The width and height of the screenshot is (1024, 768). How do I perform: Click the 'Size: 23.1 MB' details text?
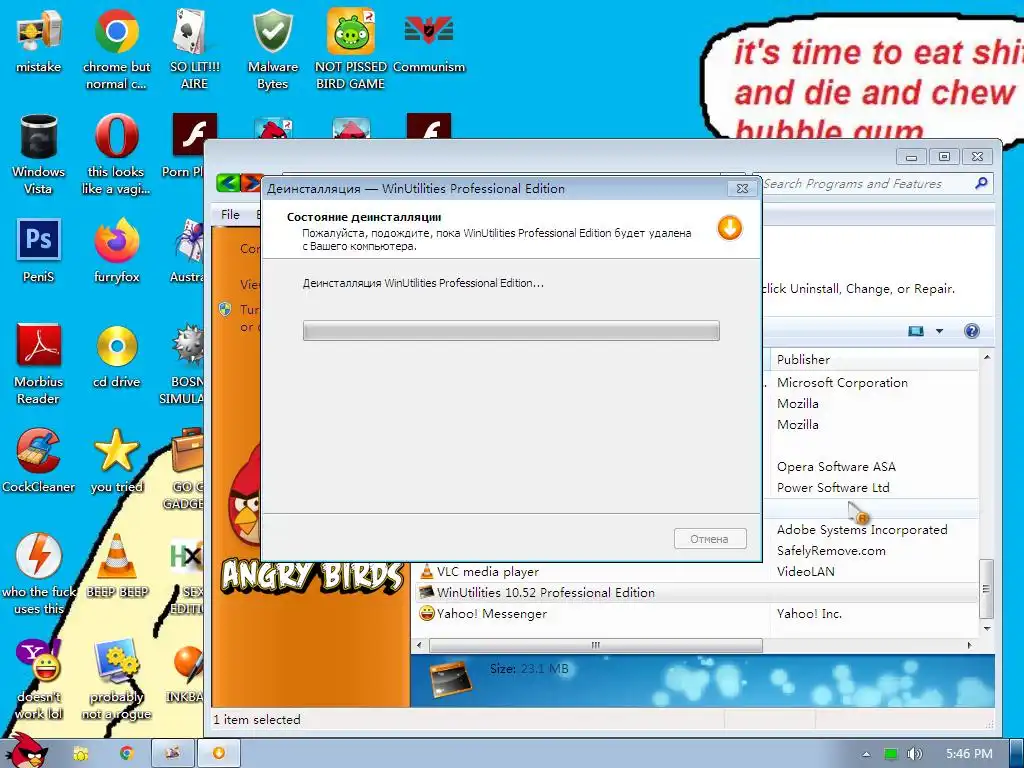[x=529, y=669]
